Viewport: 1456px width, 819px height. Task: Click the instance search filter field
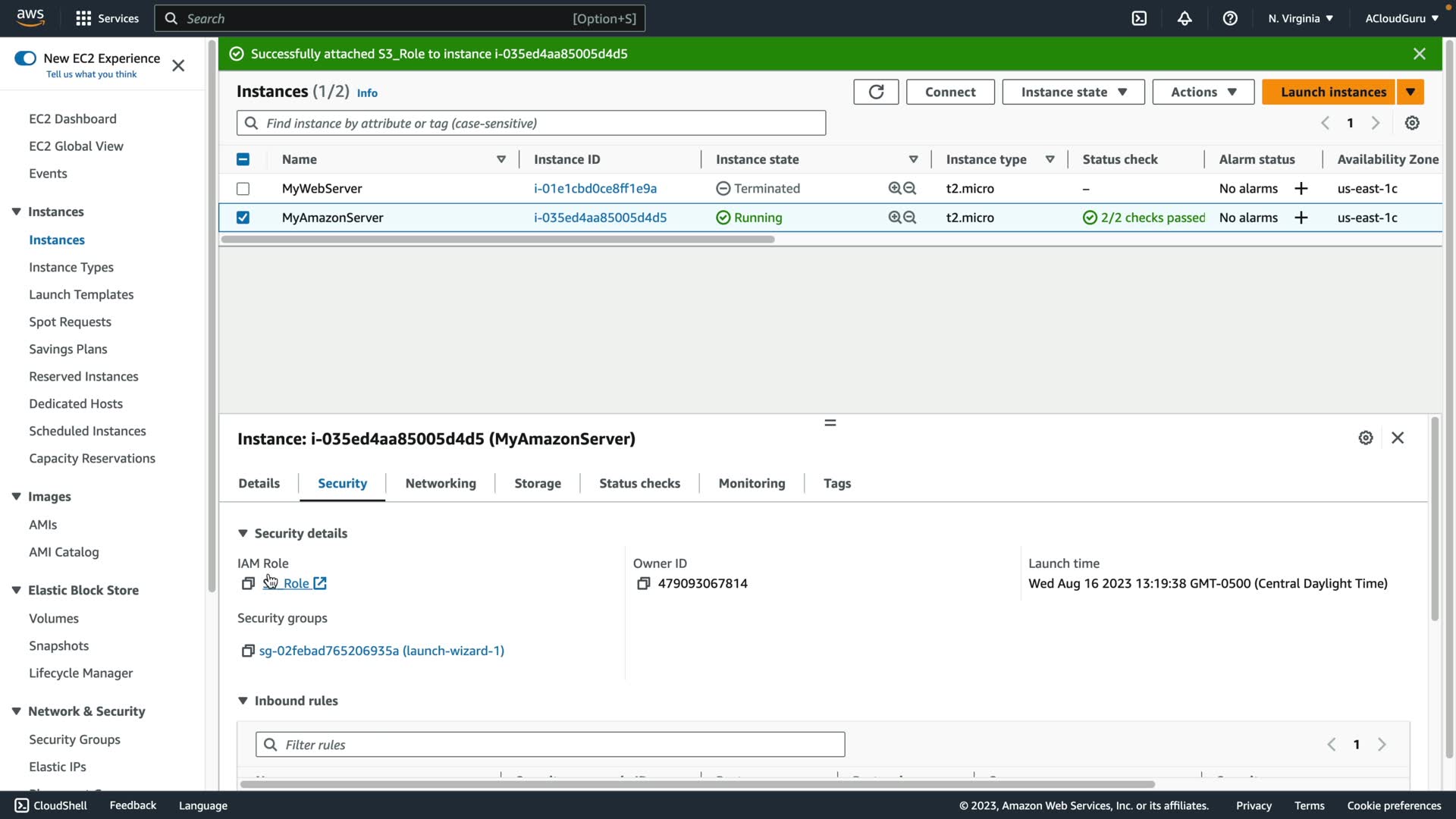(531, 123)
